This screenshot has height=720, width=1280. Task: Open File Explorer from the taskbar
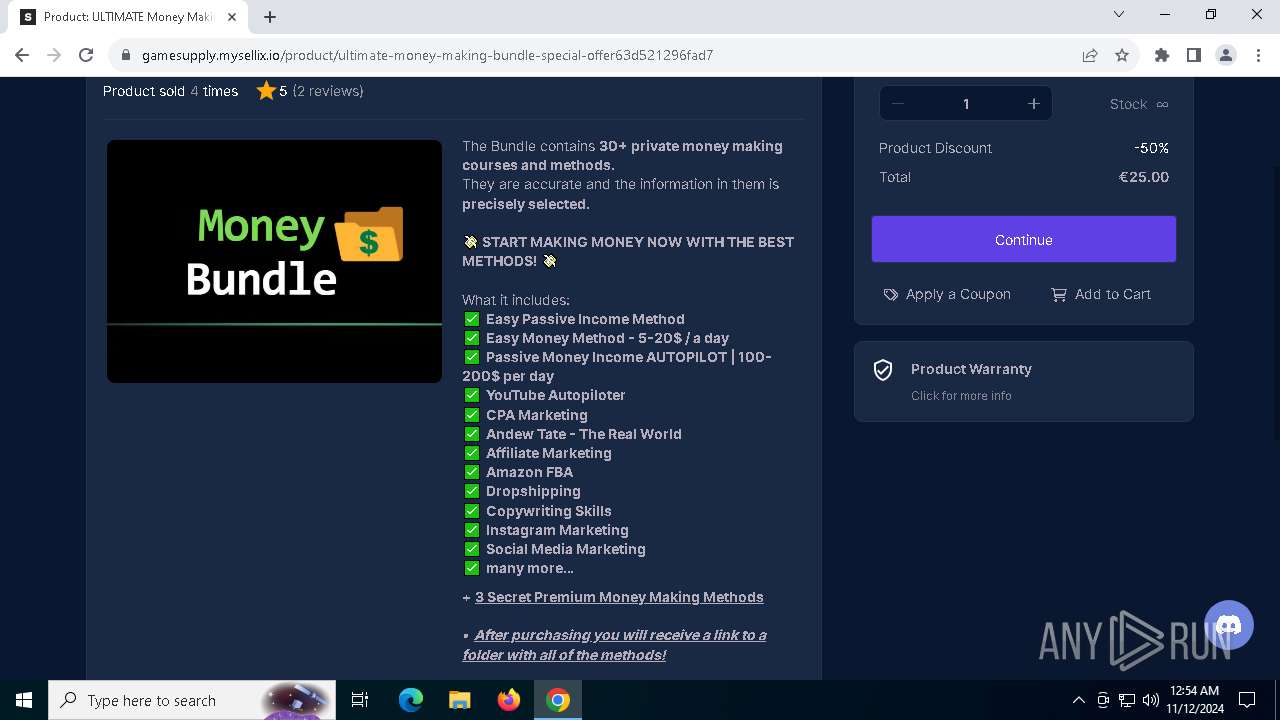click(460, 700)
